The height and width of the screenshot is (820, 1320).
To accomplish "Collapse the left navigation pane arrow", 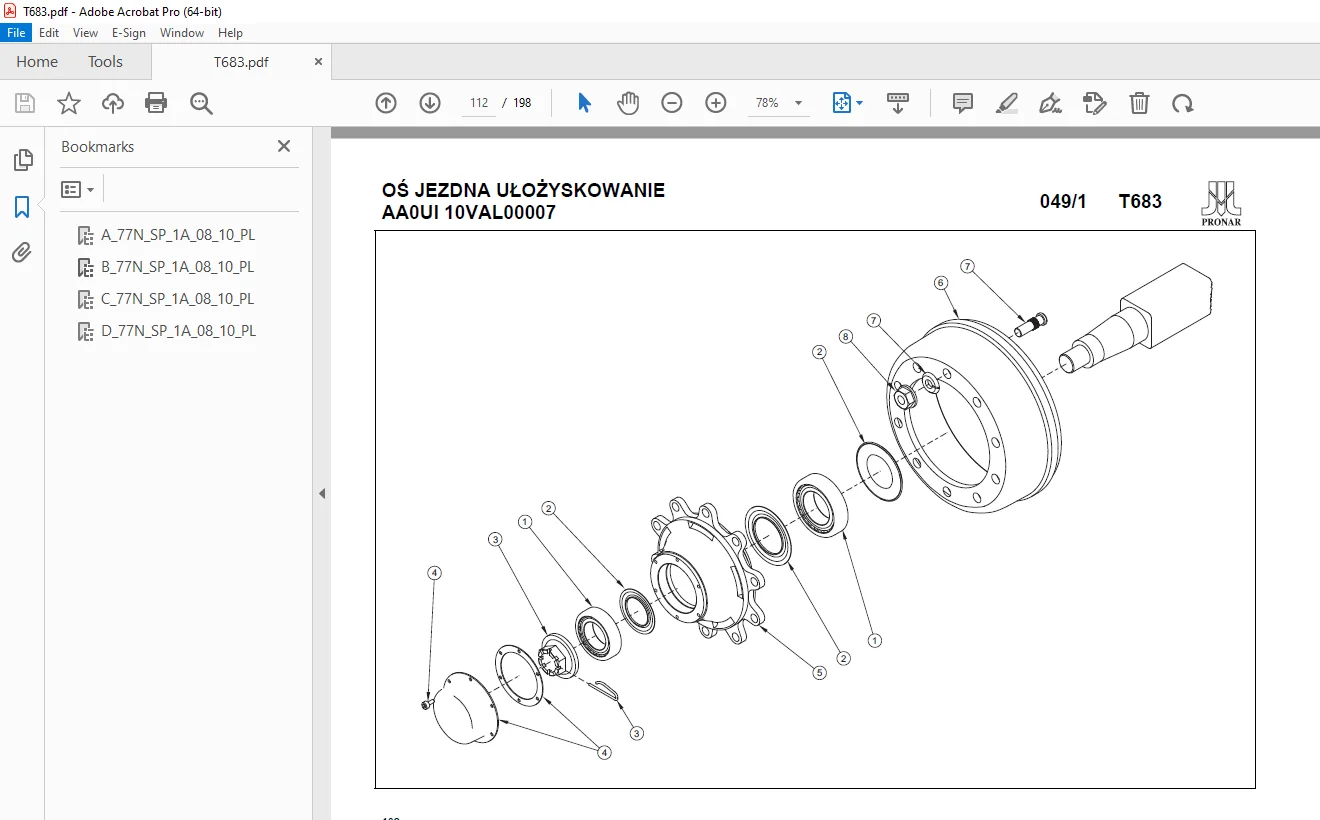I will pyautogui.click(x=322, y=493).
